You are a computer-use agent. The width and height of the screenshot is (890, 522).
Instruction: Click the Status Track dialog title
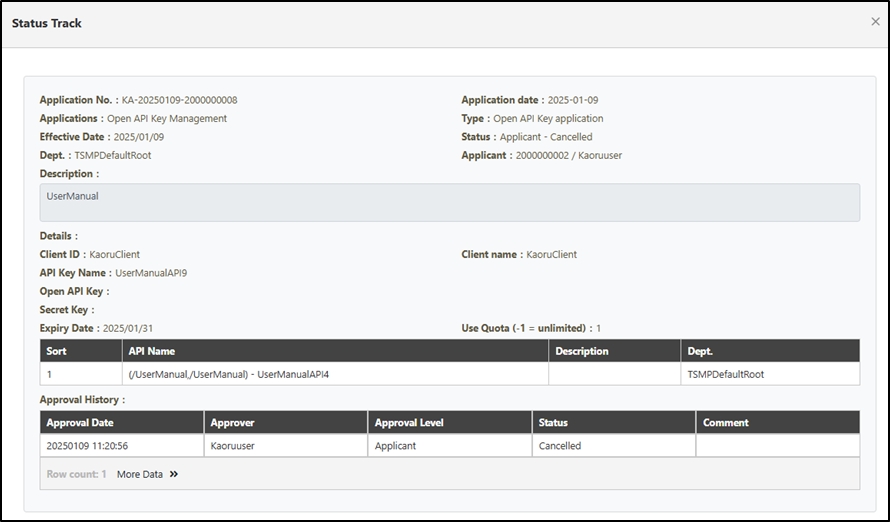[x=47, y=23]
